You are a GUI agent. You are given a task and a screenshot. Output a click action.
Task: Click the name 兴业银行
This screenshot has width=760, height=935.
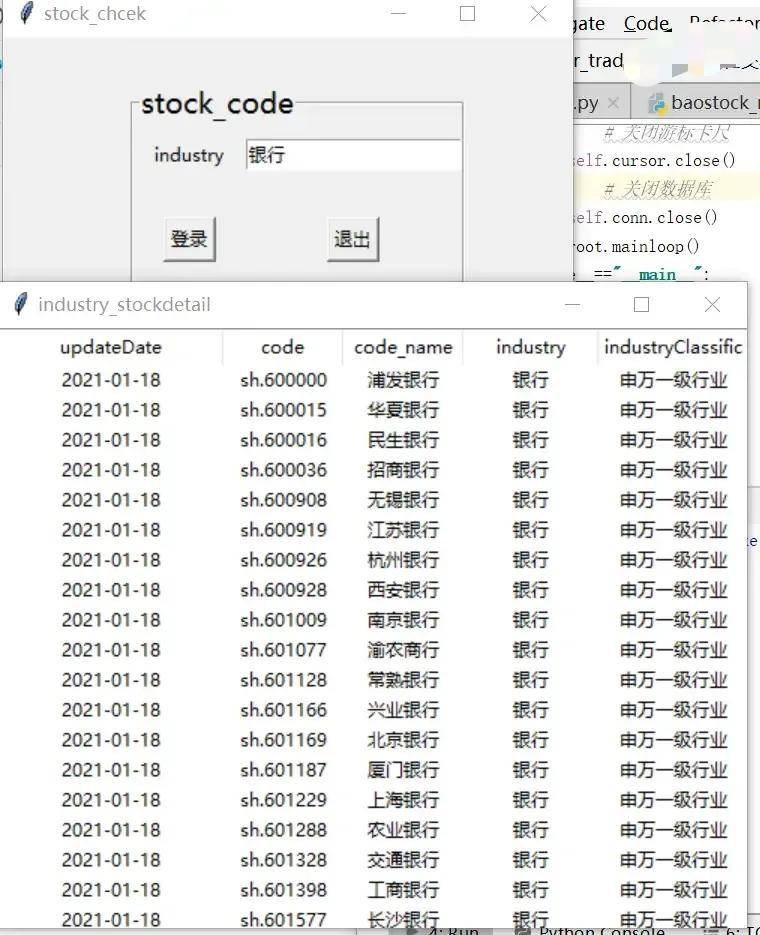click(x=404, y=710)
